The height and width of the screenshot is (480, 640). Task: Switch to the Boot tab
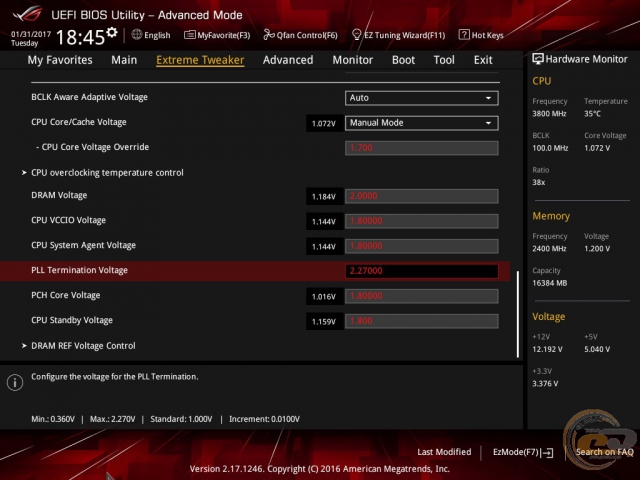pos(403,60)
